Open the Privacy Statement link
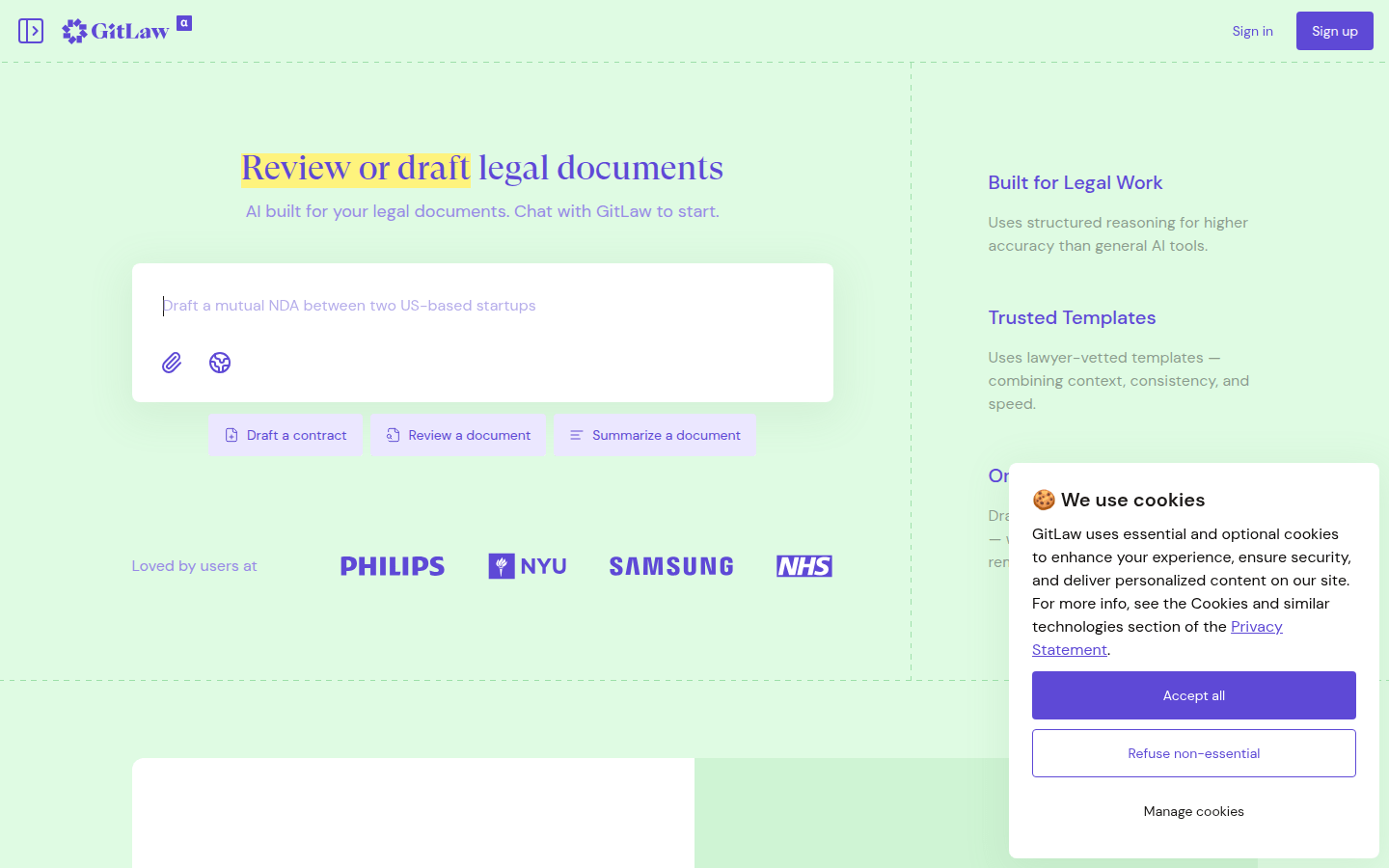Viewport: 1389px width, 868px height. [1256, 627]
